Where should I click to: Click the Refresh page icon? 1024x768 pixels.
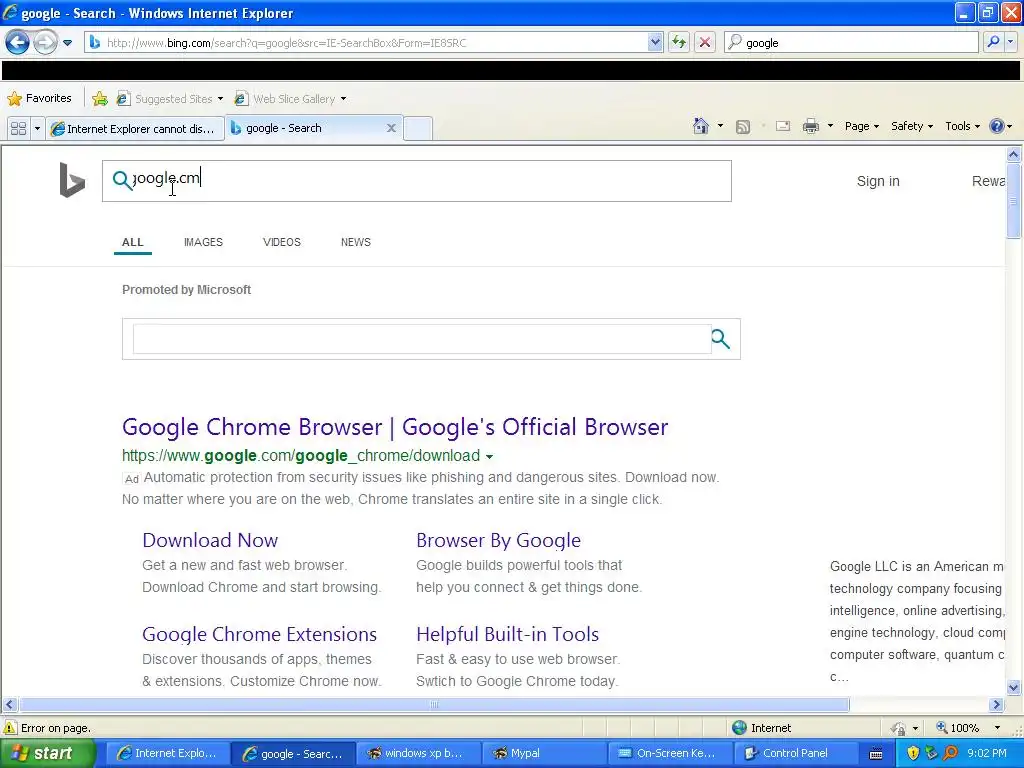click(679, 42)
